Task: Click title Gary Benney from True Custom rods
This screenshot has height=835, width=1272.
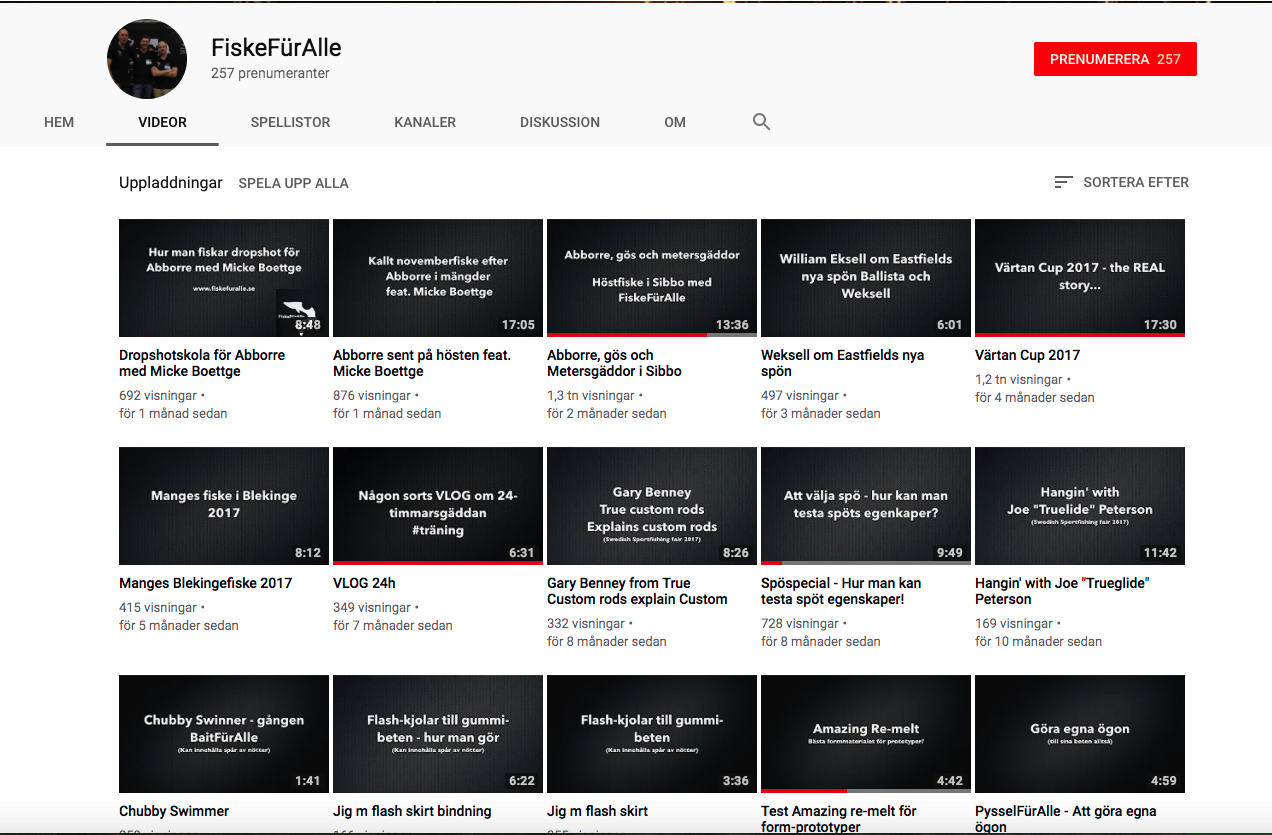Action: point(637,591)
